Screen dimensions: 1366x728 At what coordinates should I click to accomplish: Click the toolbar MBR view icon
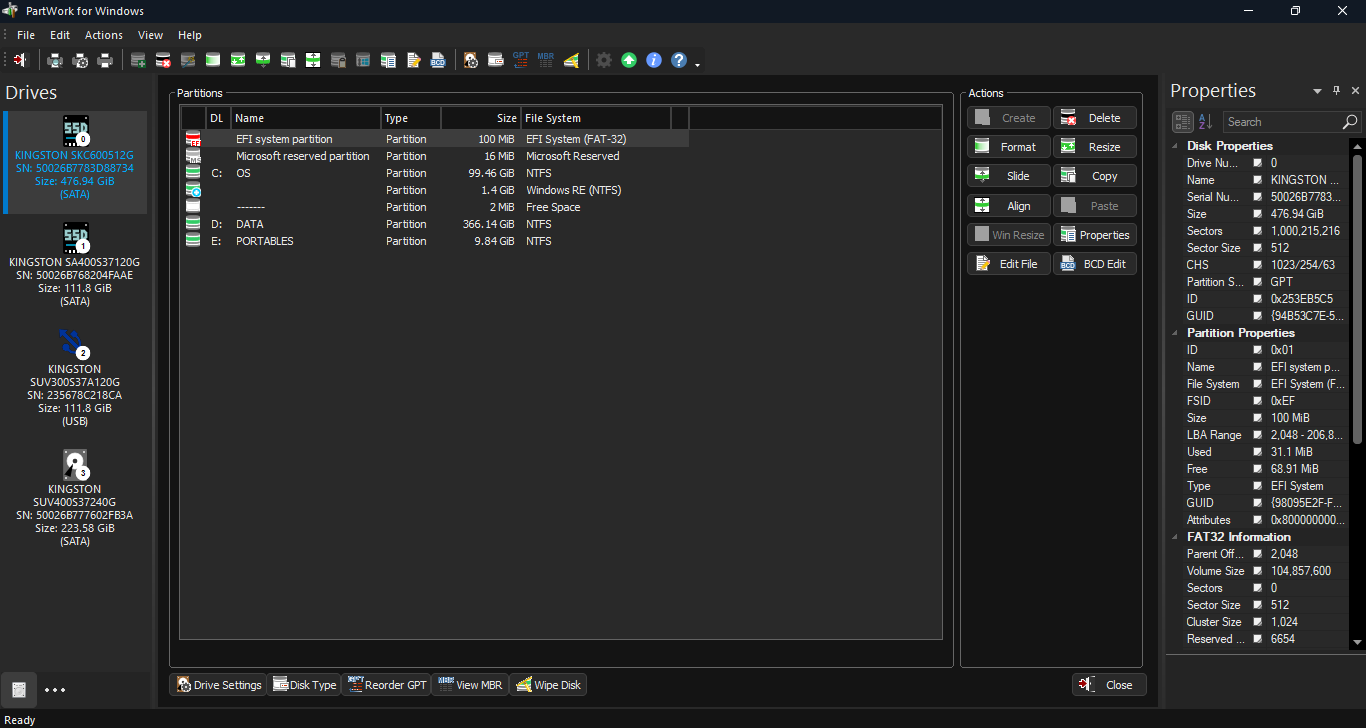546,60
